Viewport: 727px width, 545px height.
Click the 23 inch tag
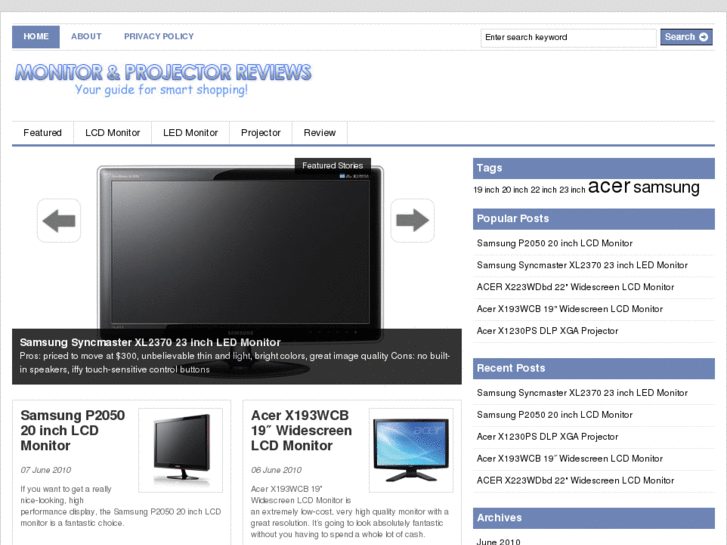[572, 190]
